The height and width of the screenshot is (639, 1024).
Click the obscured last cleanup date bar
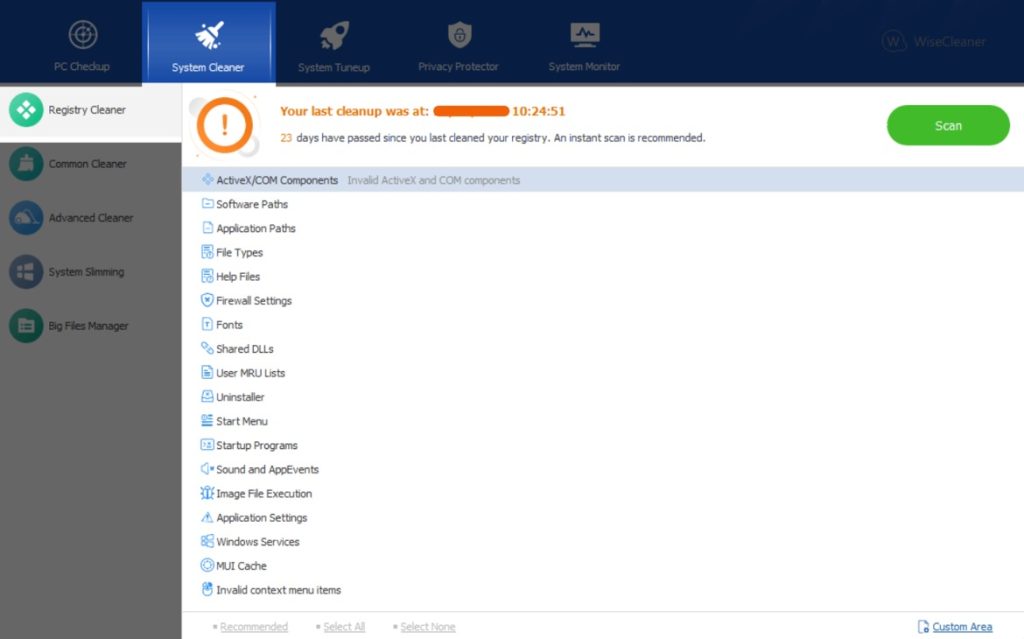[473, 111]
